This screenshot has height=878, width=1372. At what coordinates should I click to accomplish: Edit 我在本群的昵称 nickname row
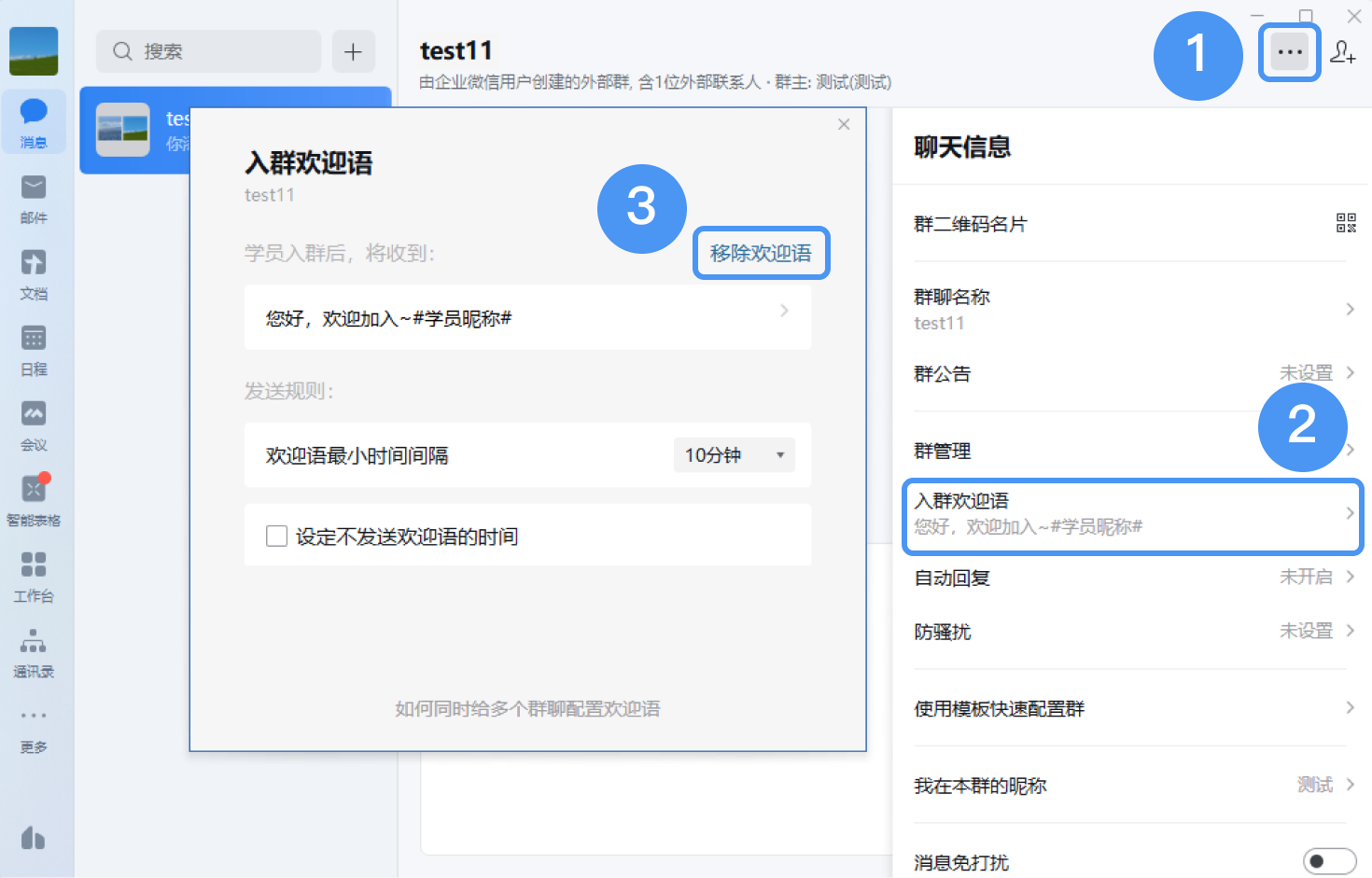coord(1132,786)
